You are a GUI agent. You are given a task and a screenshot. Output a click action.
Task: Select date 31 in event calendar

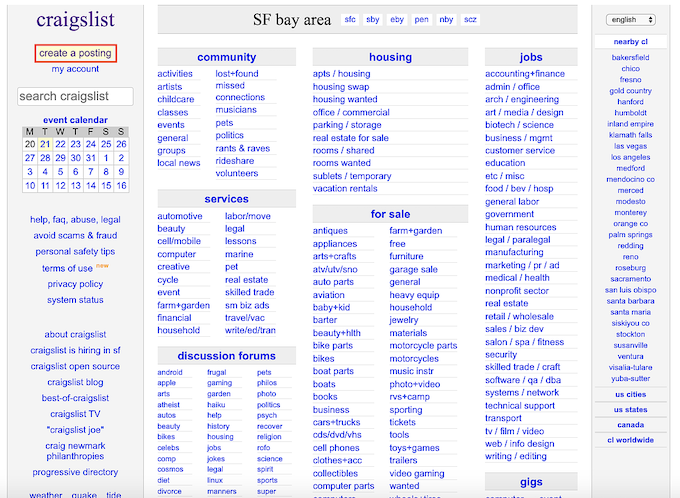(91, 158)
